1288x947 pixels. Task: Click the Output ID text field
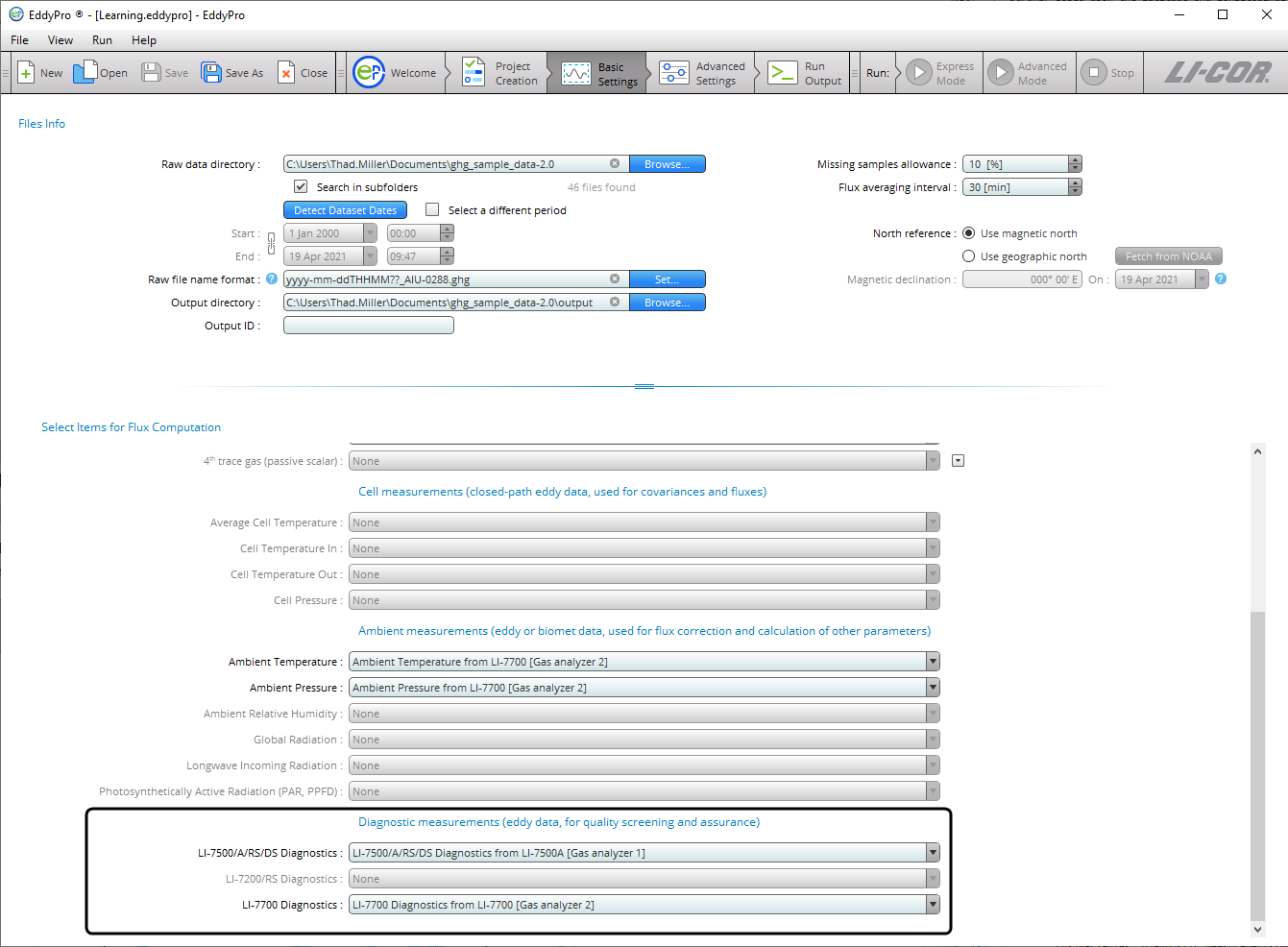point(368,326)
